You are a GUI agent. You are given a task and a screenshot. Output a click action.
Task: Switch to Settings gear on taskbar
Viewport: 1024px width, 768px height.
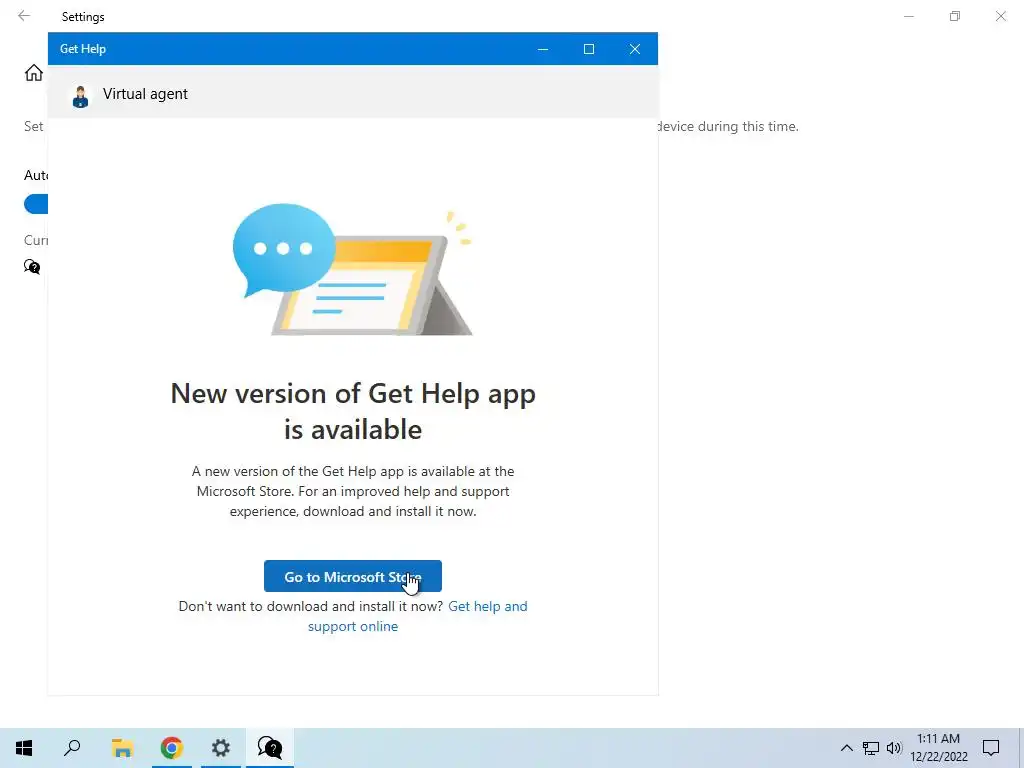coord(221,748)
